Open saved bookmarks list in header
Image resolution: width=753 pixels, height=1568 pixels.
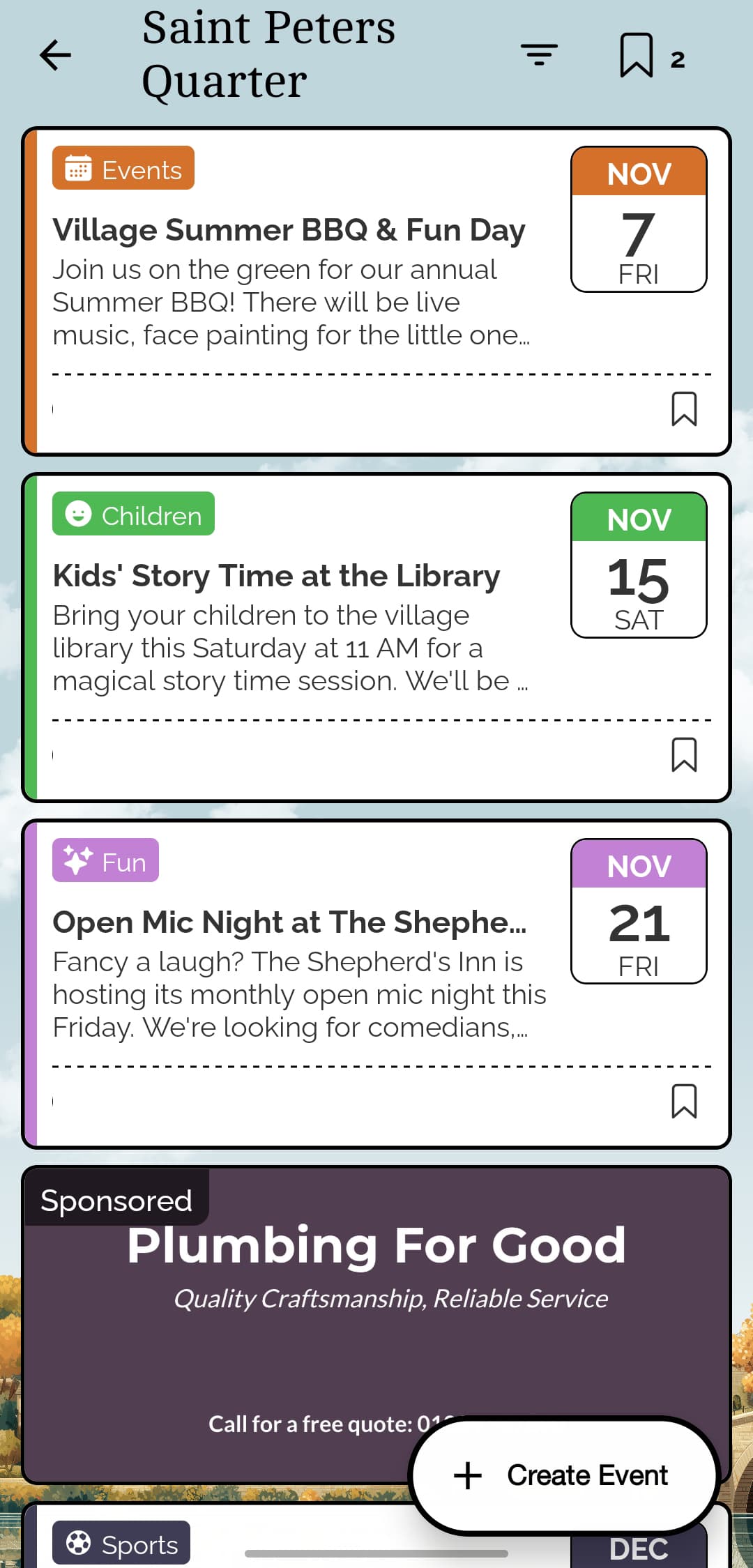[637, 55]
